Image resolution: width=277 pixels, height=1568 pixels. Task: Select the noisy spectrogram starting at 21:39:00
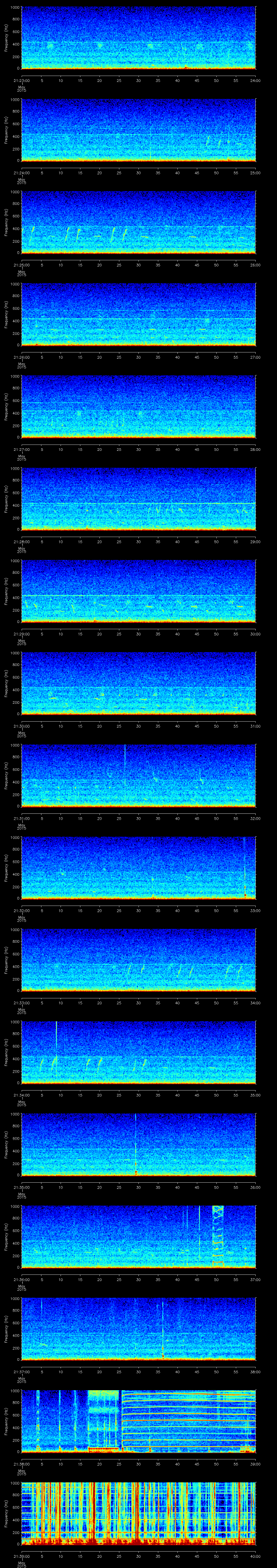pos(139,1514)
